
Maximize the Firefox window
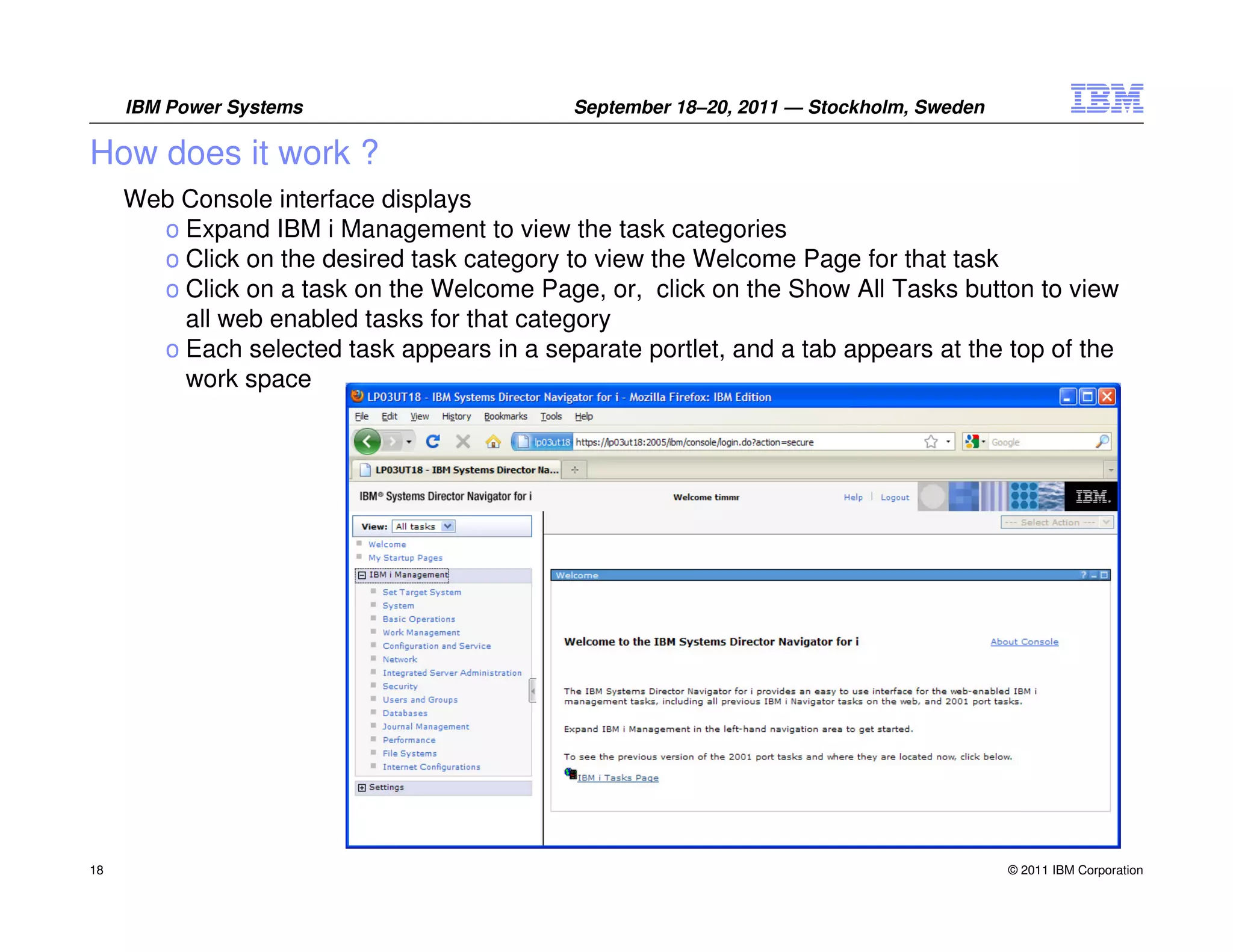click(x=1087, y=397)
